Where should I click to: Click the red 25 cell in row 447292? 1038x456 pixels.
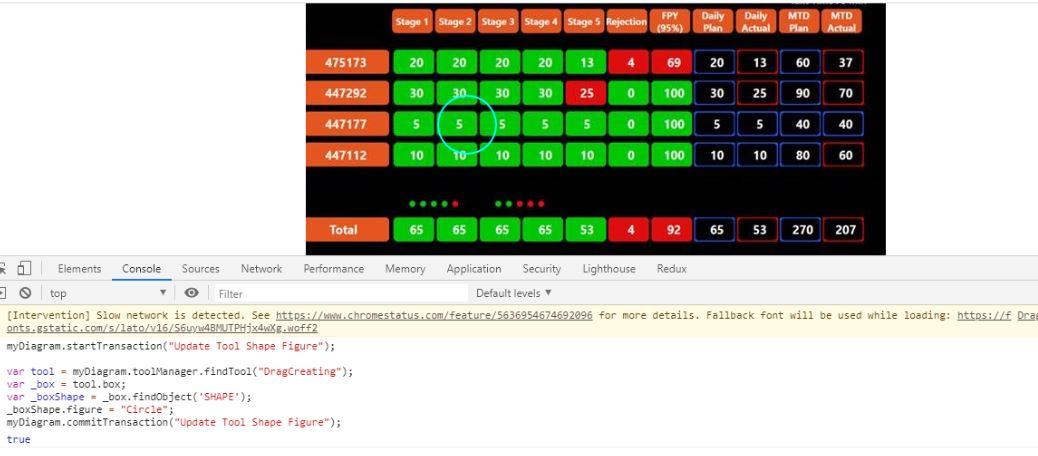pos(586,93)
